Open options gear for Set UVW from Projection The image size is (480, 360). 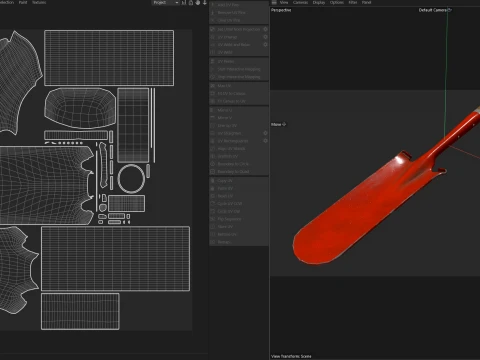click(x=265, y=29)
